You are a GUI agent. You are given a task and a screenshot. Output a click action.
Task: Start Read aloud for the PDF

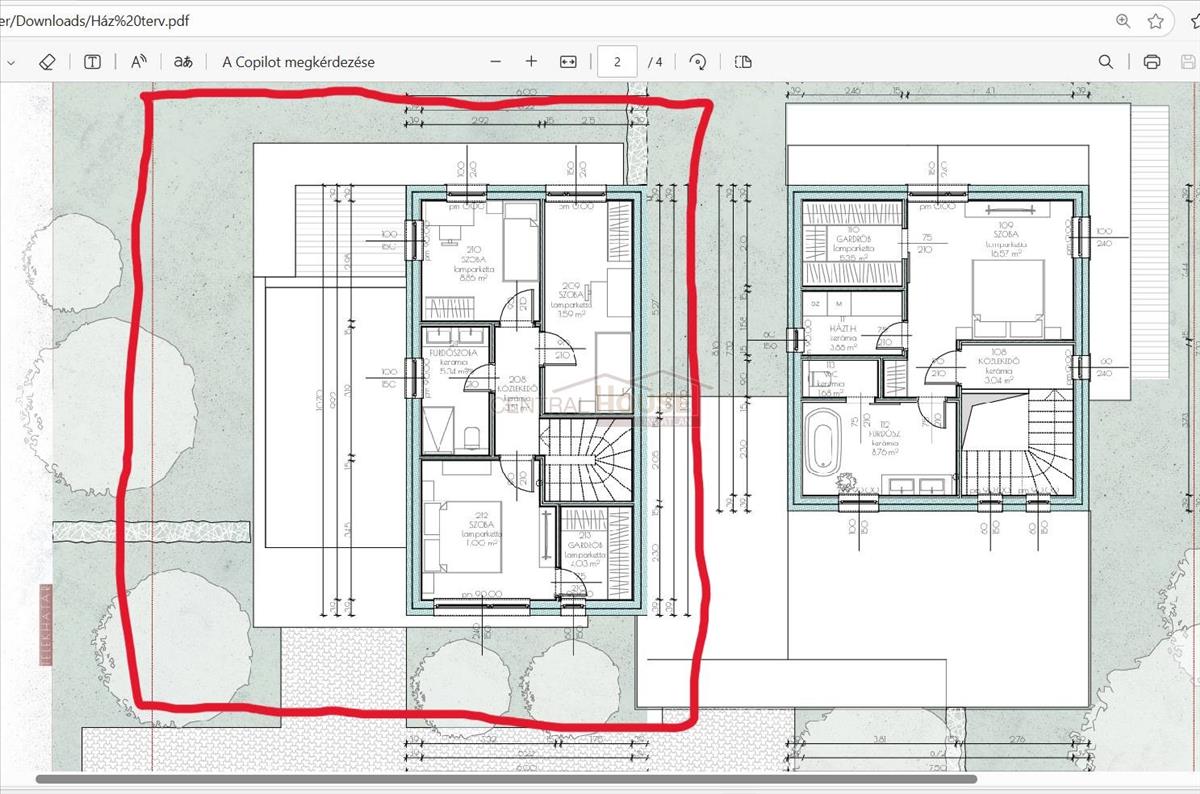pyautogui.click(x=139, y=62)
